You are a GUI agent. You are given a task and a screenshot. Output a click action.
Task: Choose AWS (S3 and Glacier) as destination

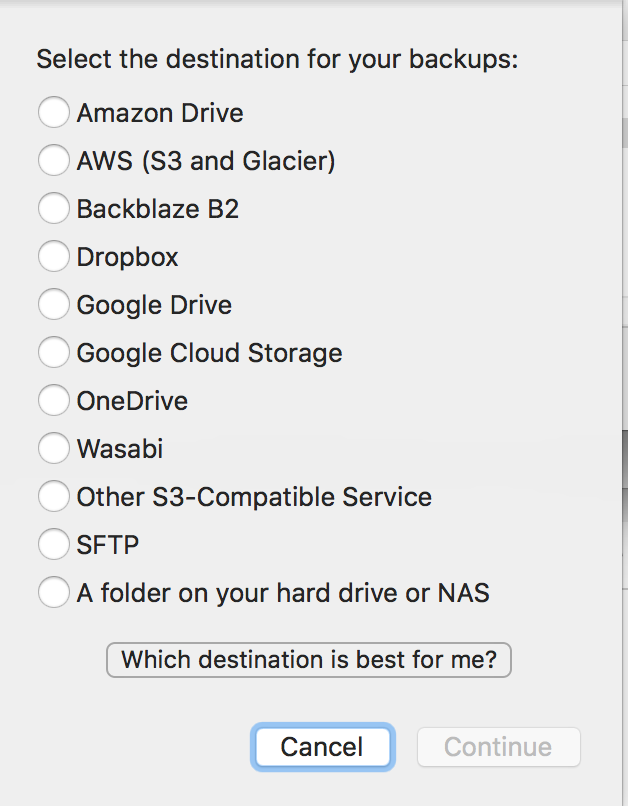pyautogui.click(x=54, y=160)
